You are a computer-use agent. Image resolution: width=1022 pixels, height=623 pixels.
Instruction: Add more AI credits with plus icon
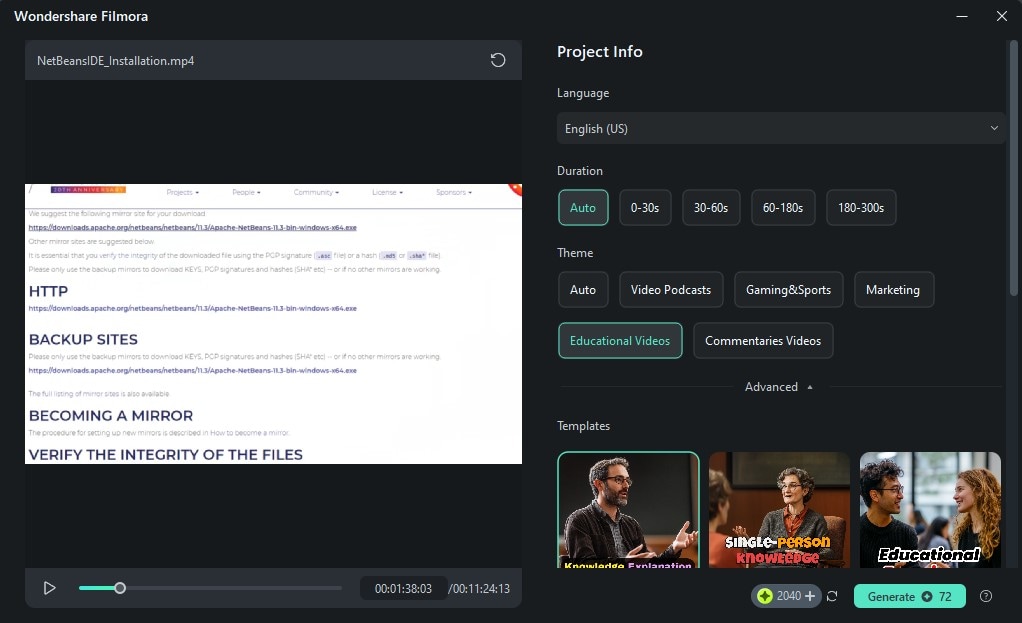tap(810, 596)
